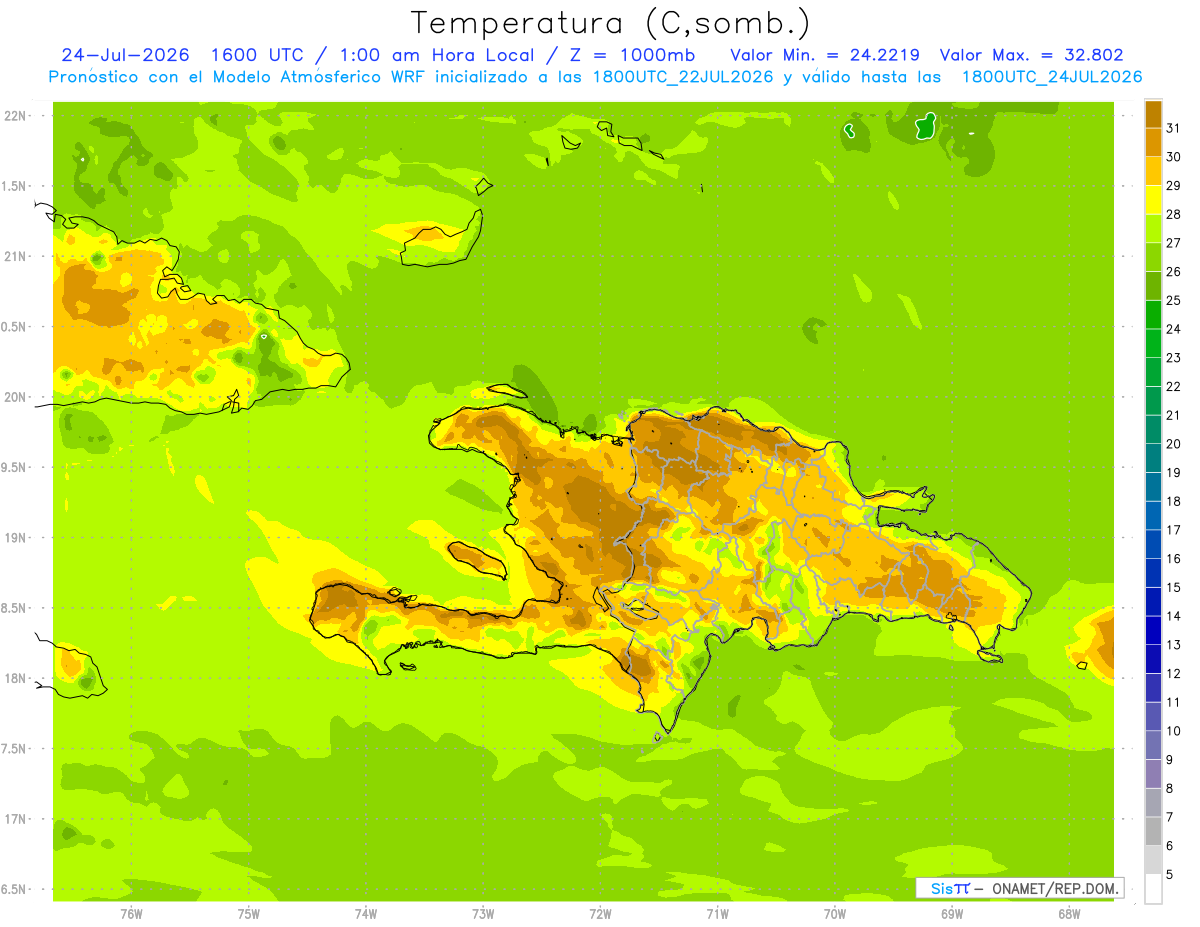This screenshot has height=927, width=1200.
Task: Click the "25" value on the color scale
Action: pos(1174,300)
